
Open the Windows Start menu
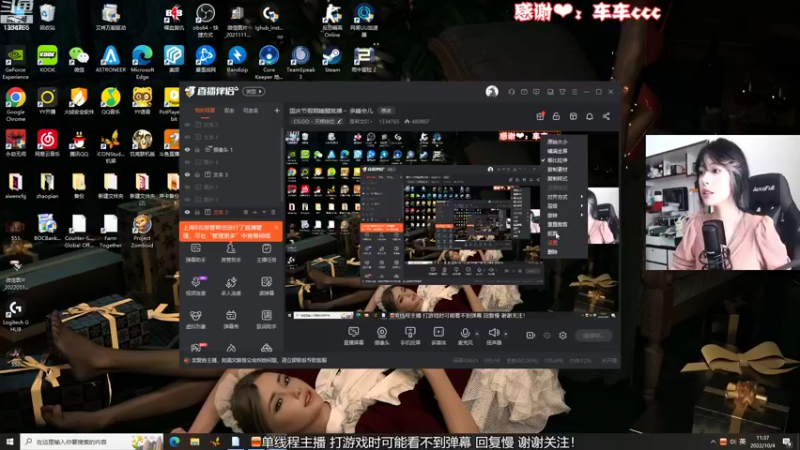[x=10, y=442]
